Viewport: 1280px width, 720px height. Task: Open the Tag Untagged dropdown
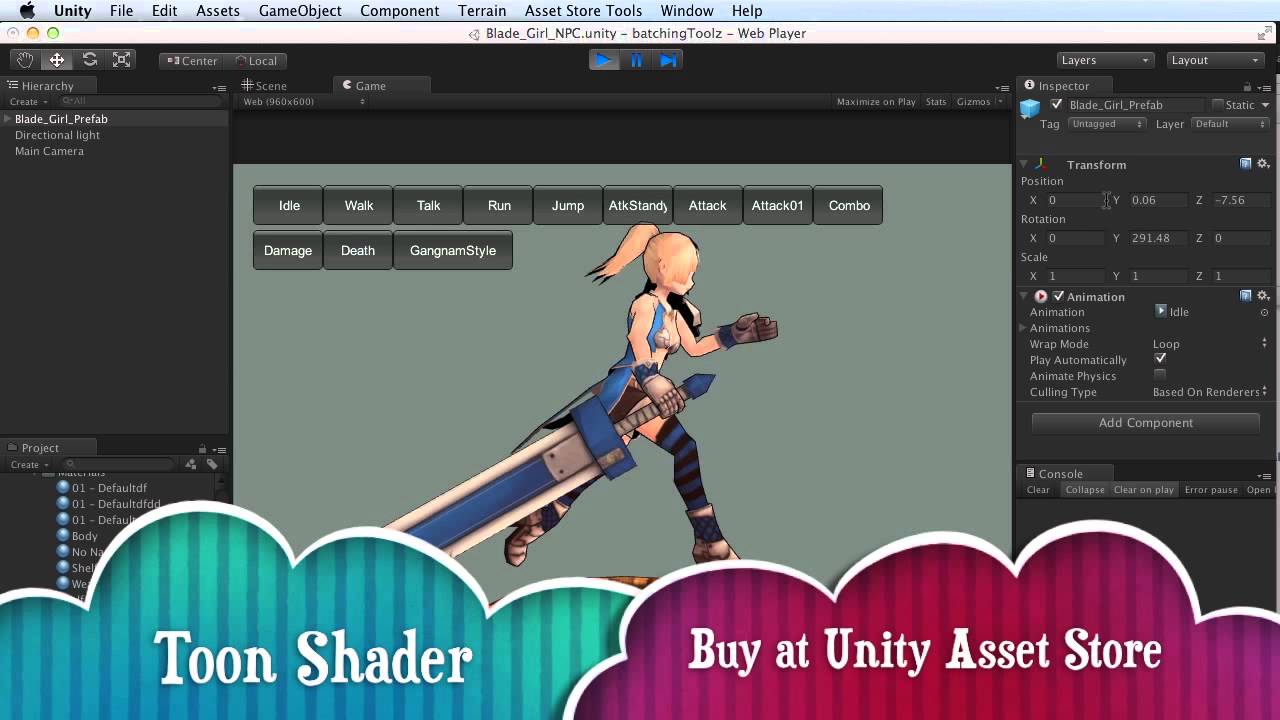(x=1107, y=124)
